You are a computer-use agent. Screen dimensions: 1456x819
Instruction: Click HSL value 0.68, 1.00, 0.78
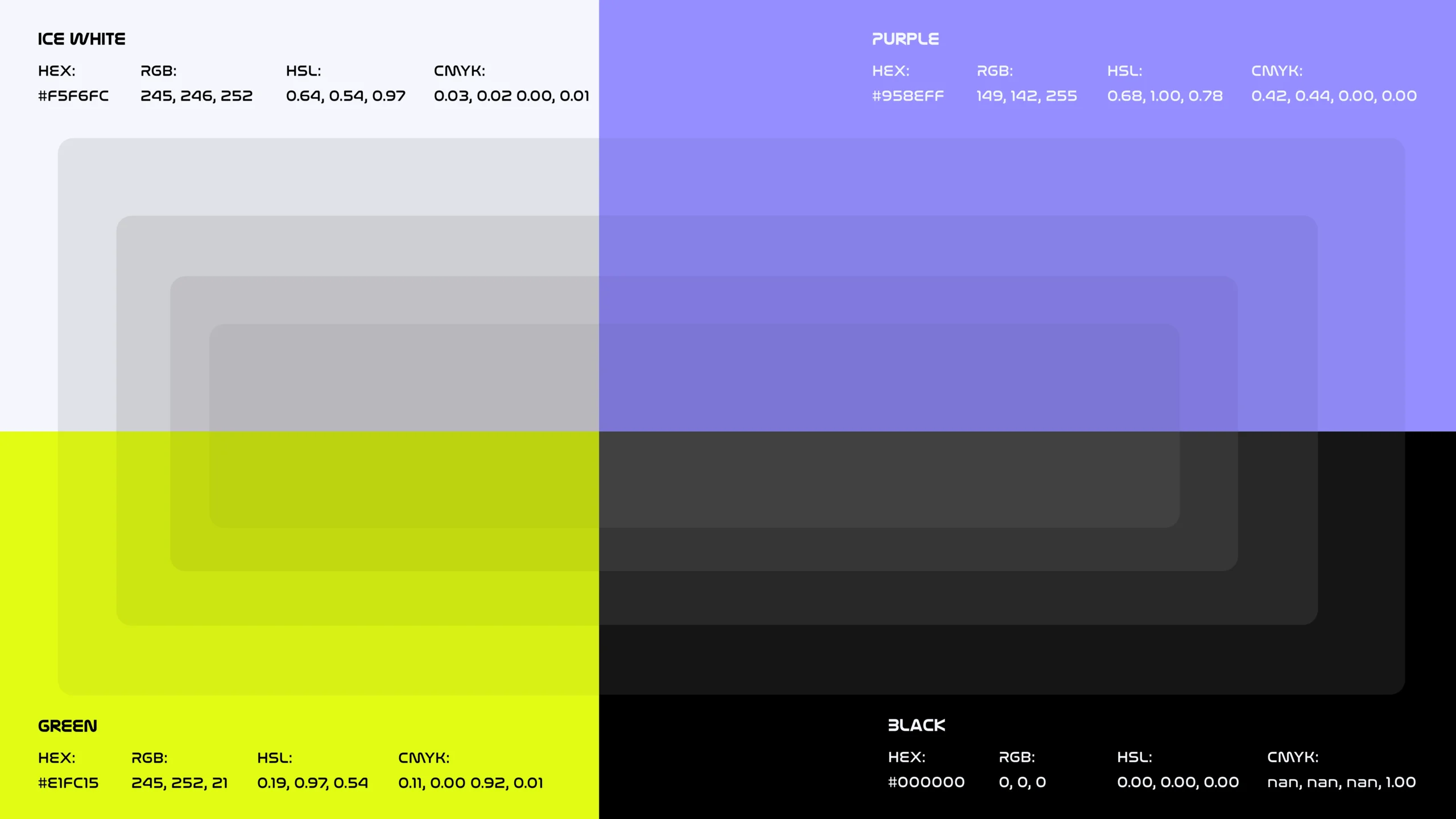(x=1165, y=96)
